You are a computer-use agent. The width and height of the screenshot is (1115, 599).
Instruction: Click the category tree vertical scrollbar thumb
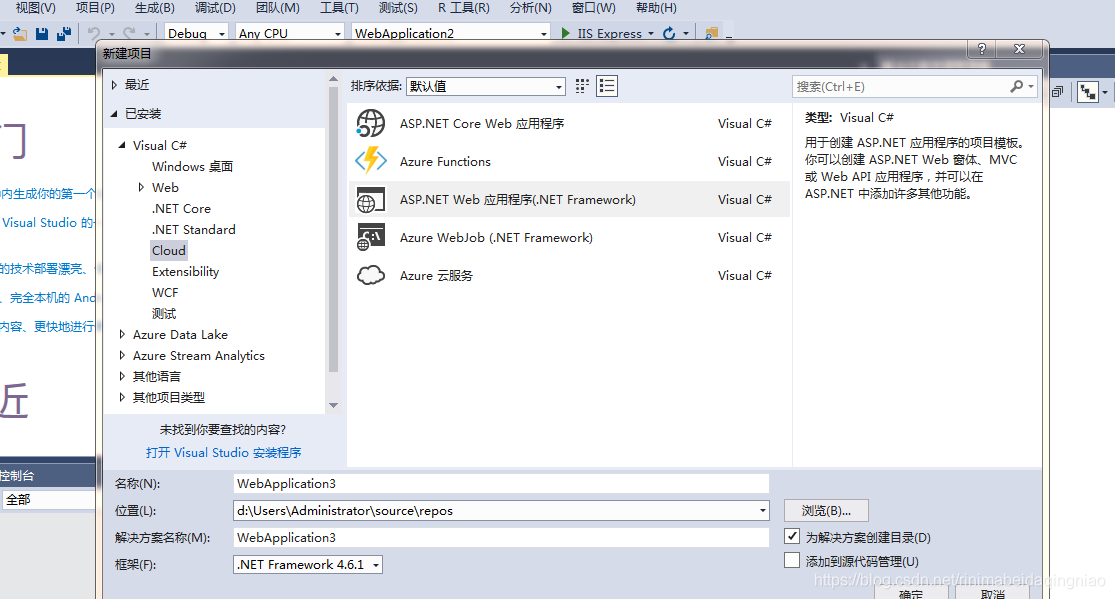[x=333, y=229]
